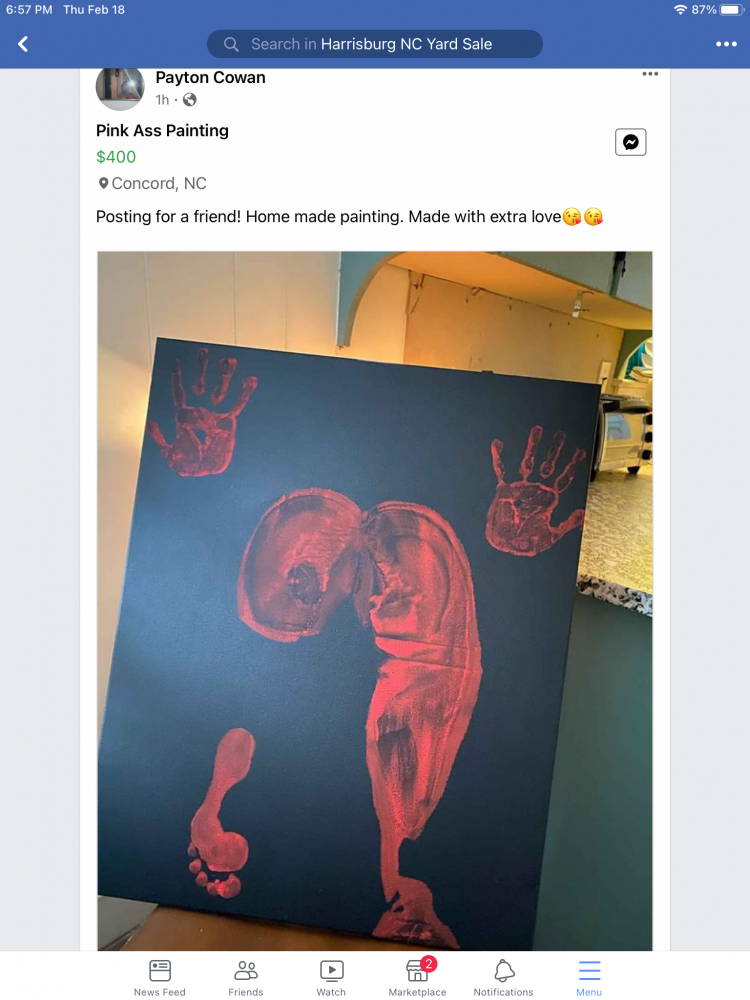Click the public globe privacy icon
The image size is (750, 1000).
tap(190, 100)
